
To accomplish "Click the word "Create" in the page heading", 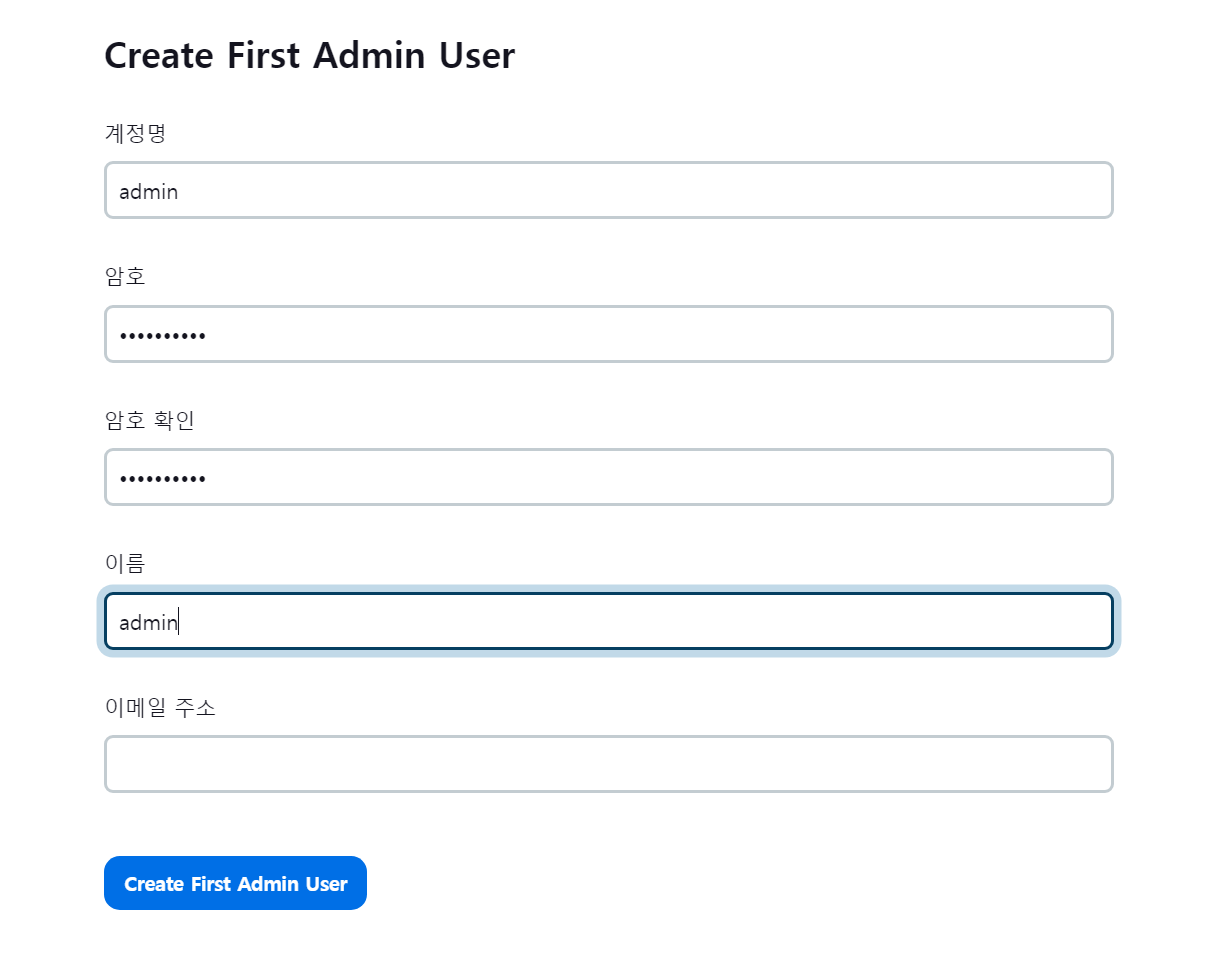I will (x=159, y=56).
